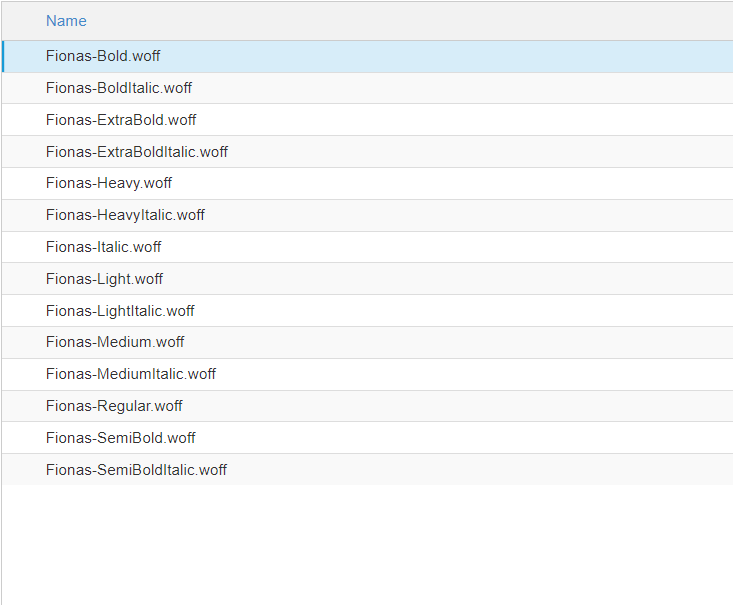Choose the Fionas-ExtraBold.woff entry
Screen dimensions: 733x605
367,120
